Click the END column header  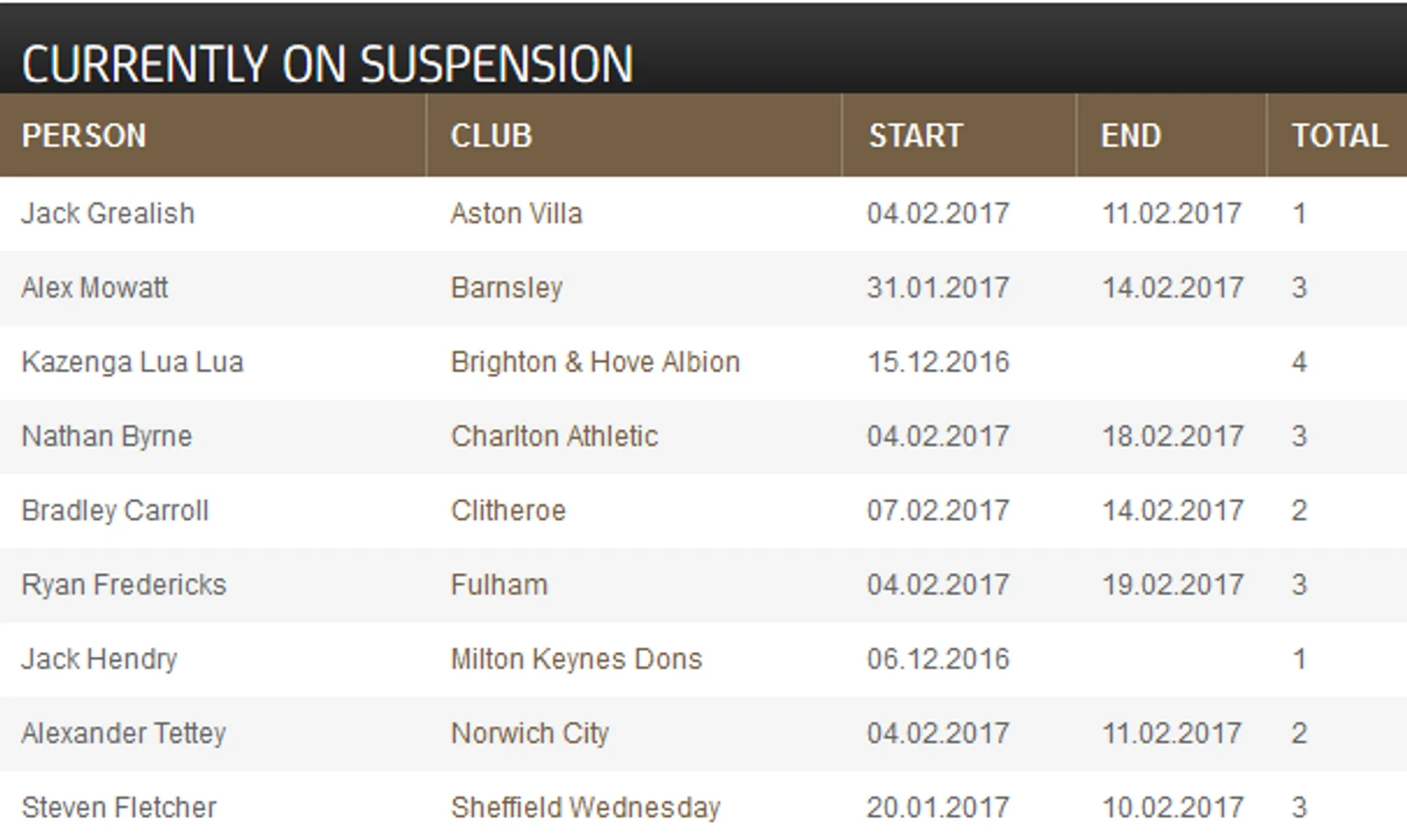tap(1130, 136)
